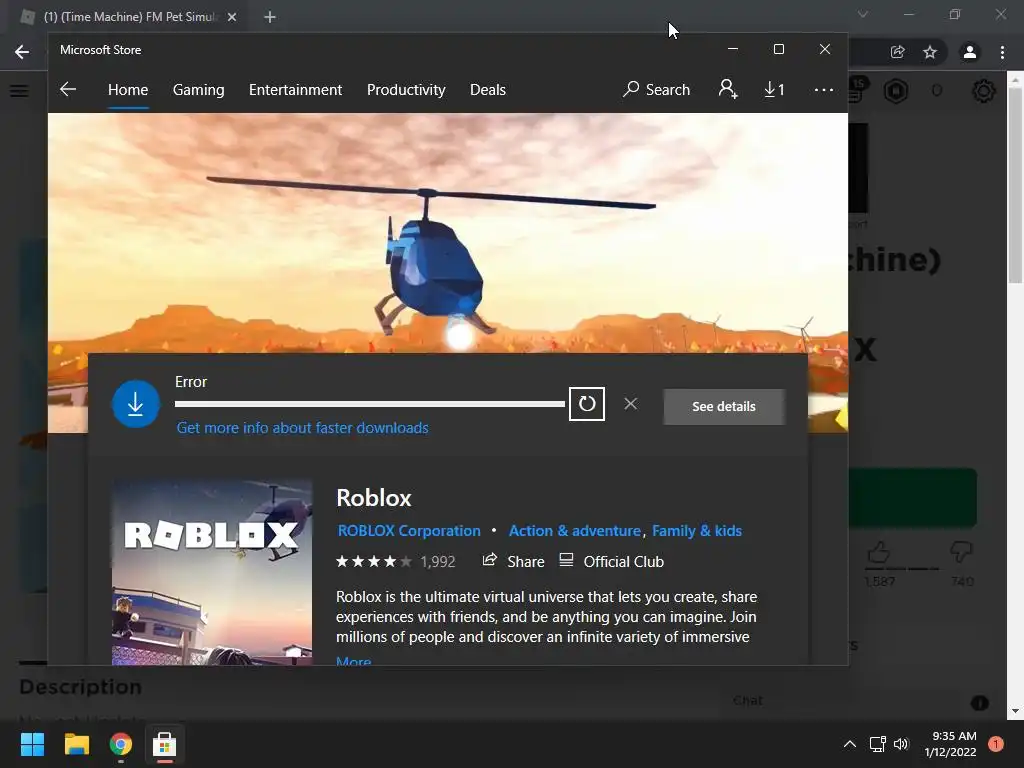Open the Store three-dot more menu
The image size is (1024, 768).
pyautogui.click(x=824, y=89)
